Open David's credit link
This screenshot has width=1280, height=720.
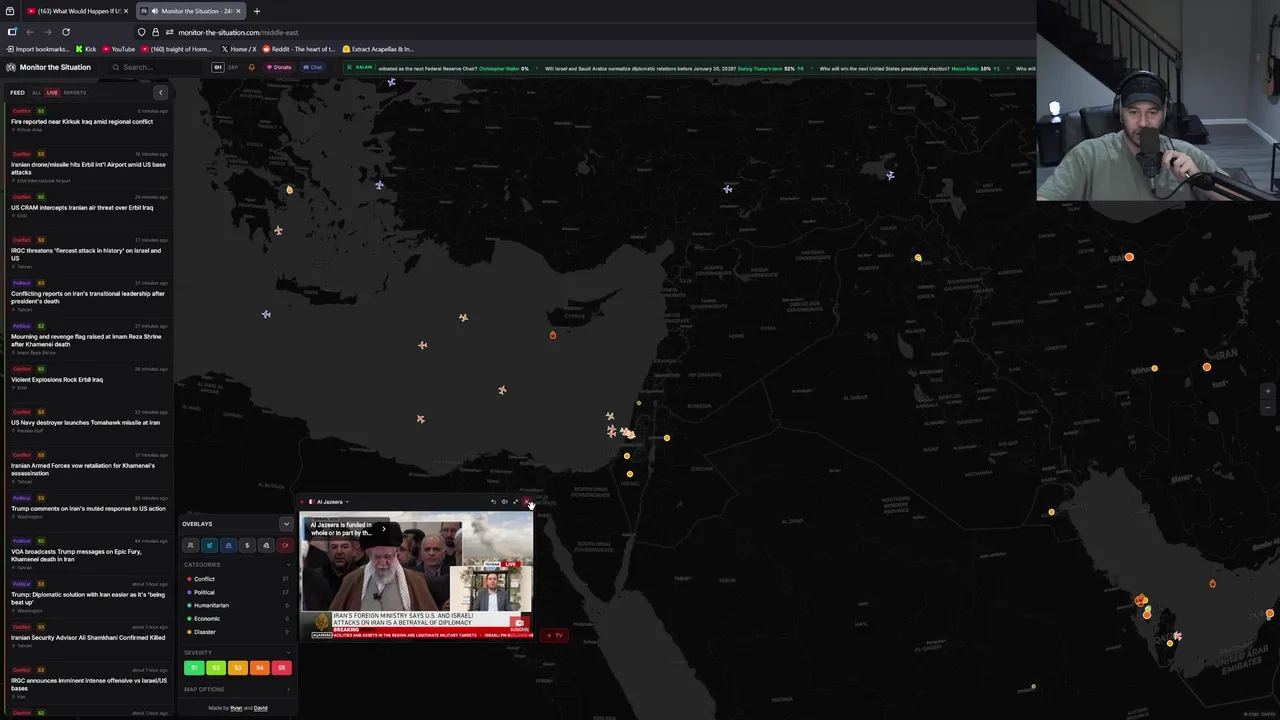[x=260, y=708]
